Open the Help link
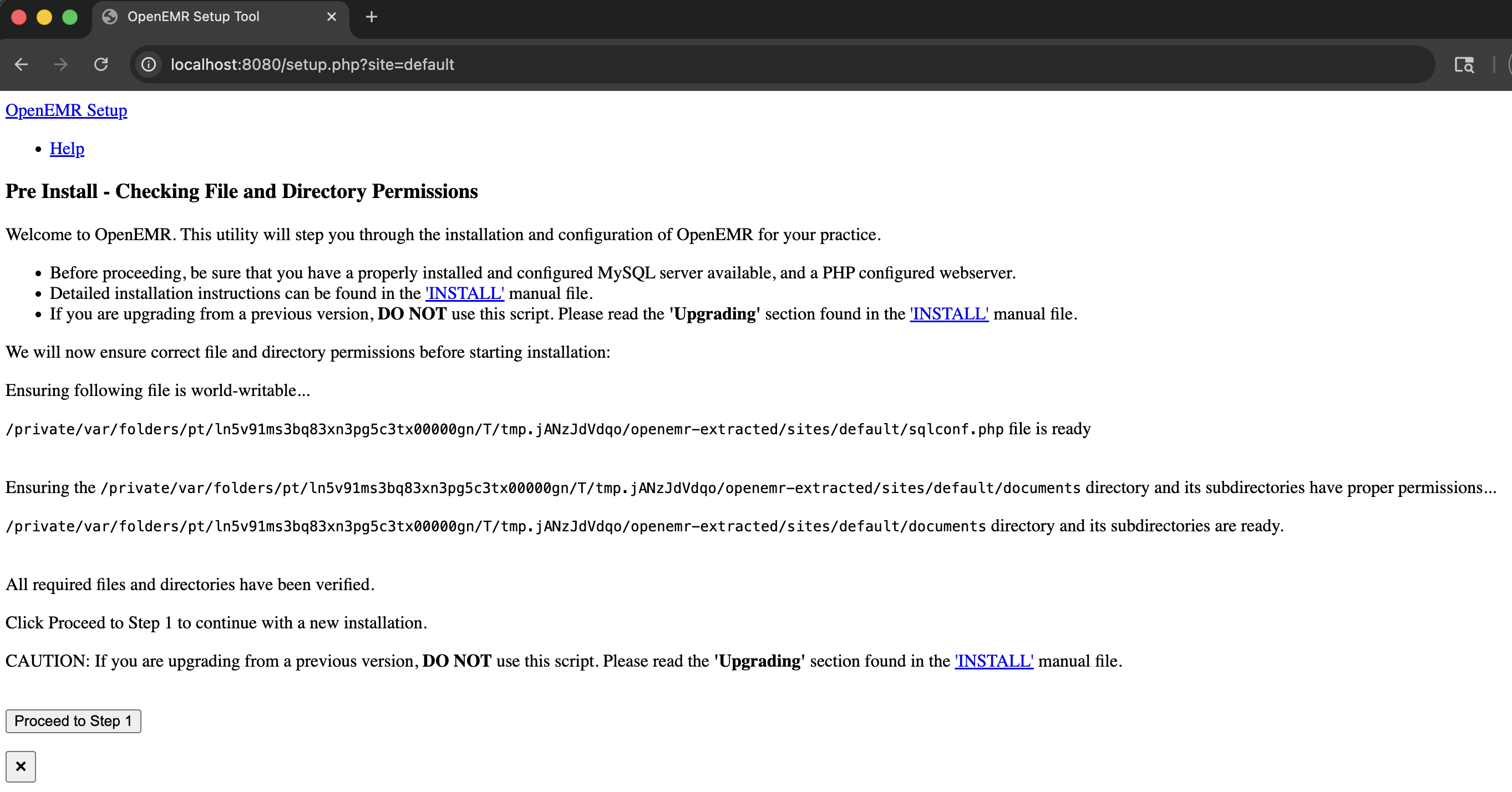The height and width of the screenshot is (792, 1512). (x=67, y=149)
